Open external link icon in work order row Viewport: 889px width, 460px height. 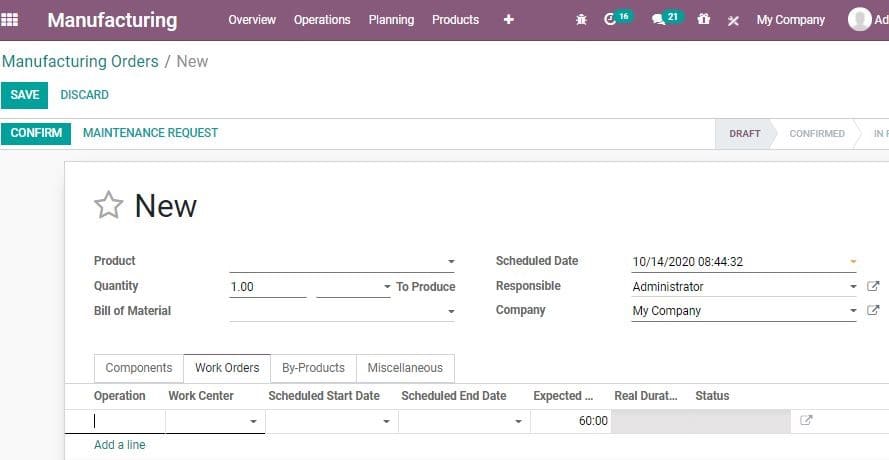tap(806, 420)
